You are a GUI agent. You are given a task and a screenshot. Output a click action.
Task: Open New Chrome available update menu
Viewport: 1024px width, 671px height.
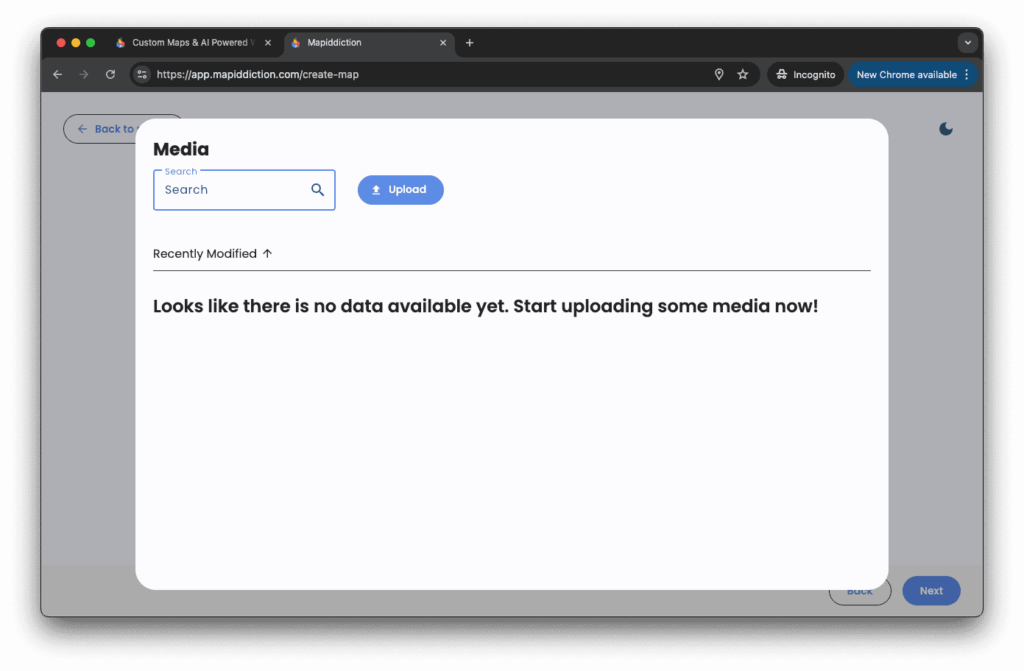click(x=912, y=75)
